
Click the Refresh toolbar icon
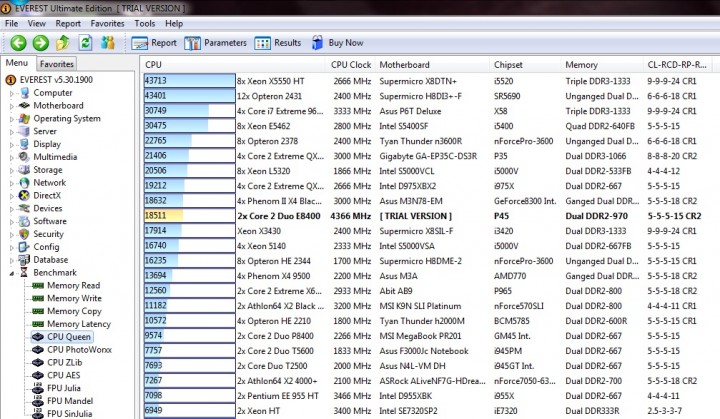tap(85, 43)
